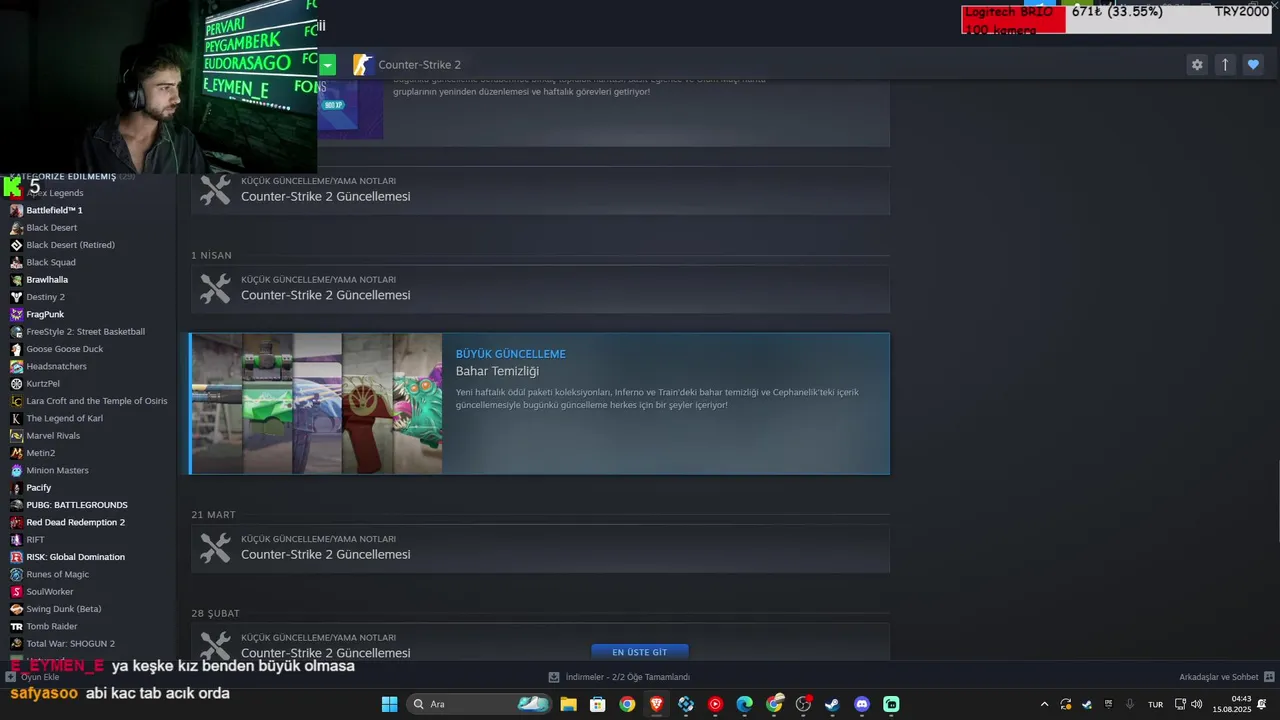This screenshot has height=720, width=1280.
Task: Click the EN ÜSTE GİT button
Action: click(x=640, y=652)
